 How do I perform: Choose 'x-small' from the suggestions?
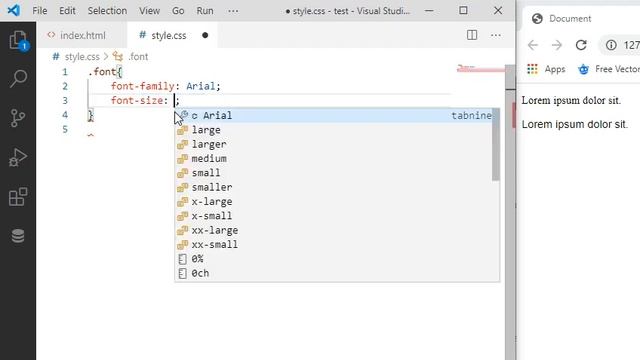(334, 216)
